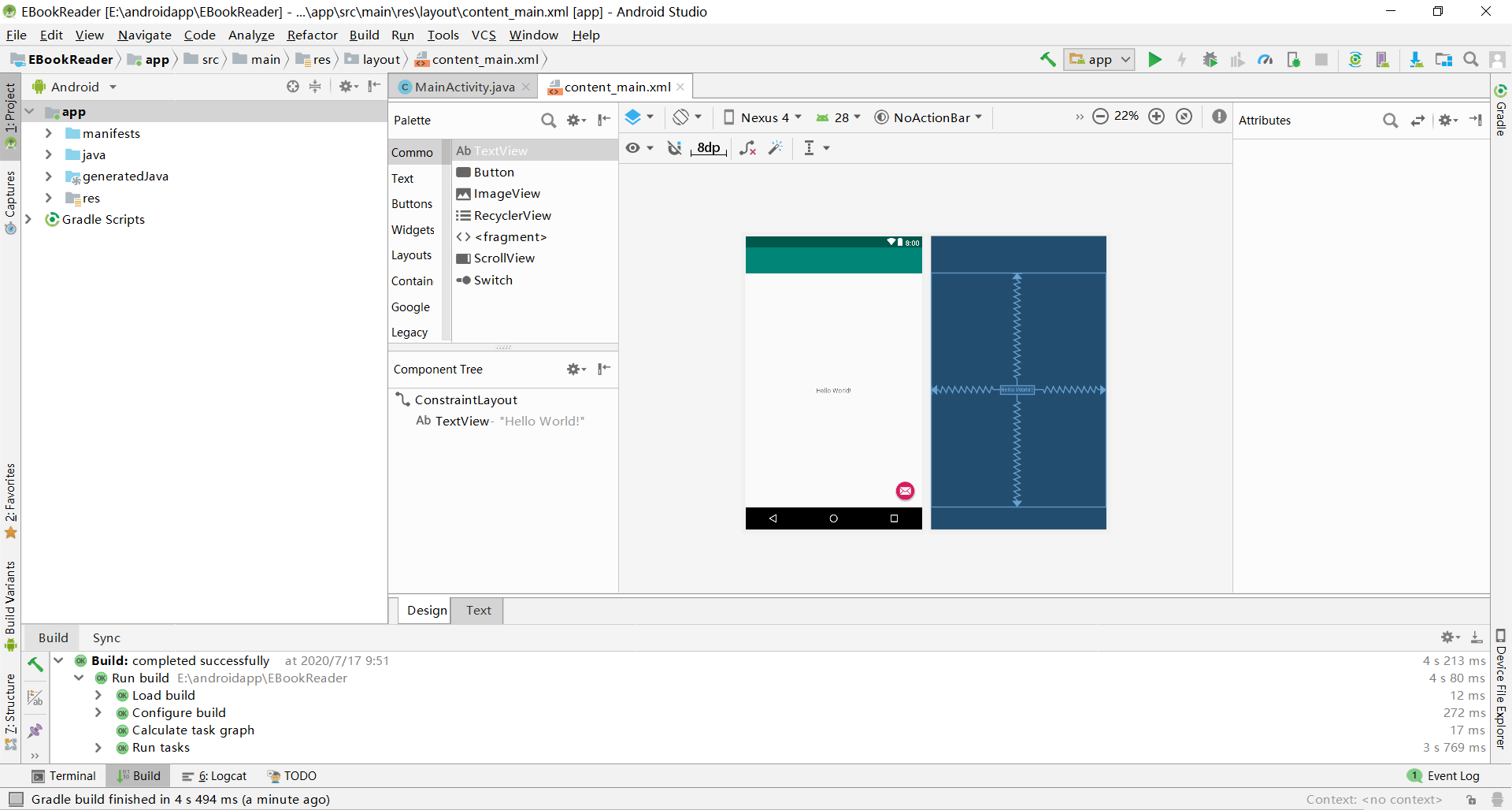Click Clear All Constraints icon

[x=747, y=148]
